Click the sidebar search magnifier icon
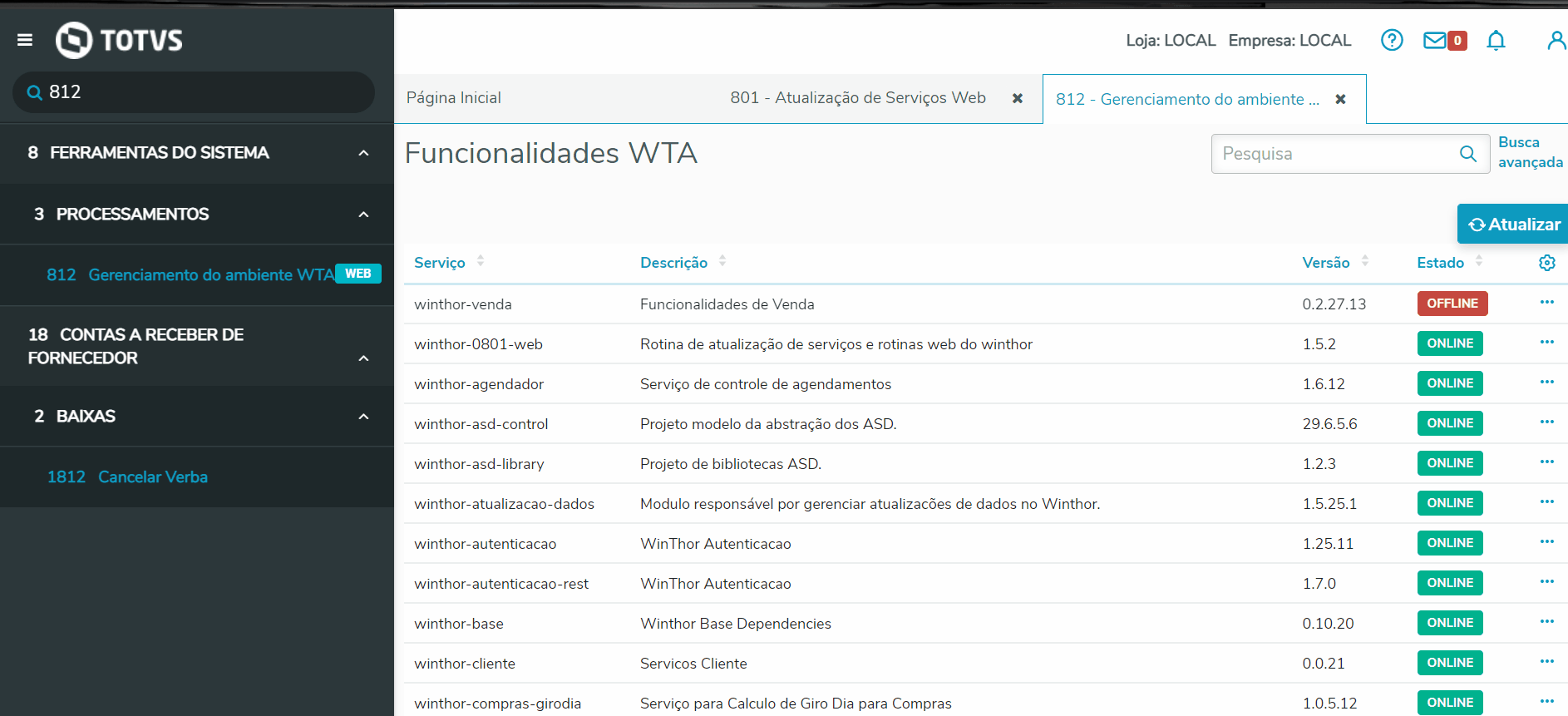1568x716 pixels. [x=34, y=92]
